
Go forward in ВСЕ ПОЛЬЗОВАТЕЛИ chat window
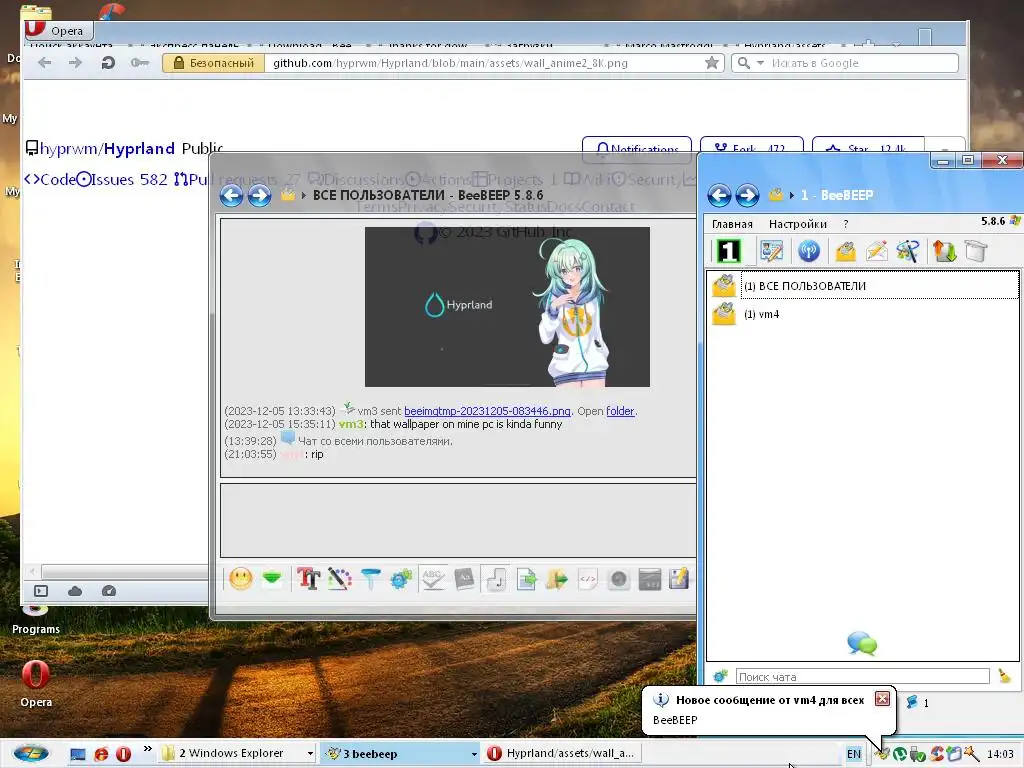[259, 195]
